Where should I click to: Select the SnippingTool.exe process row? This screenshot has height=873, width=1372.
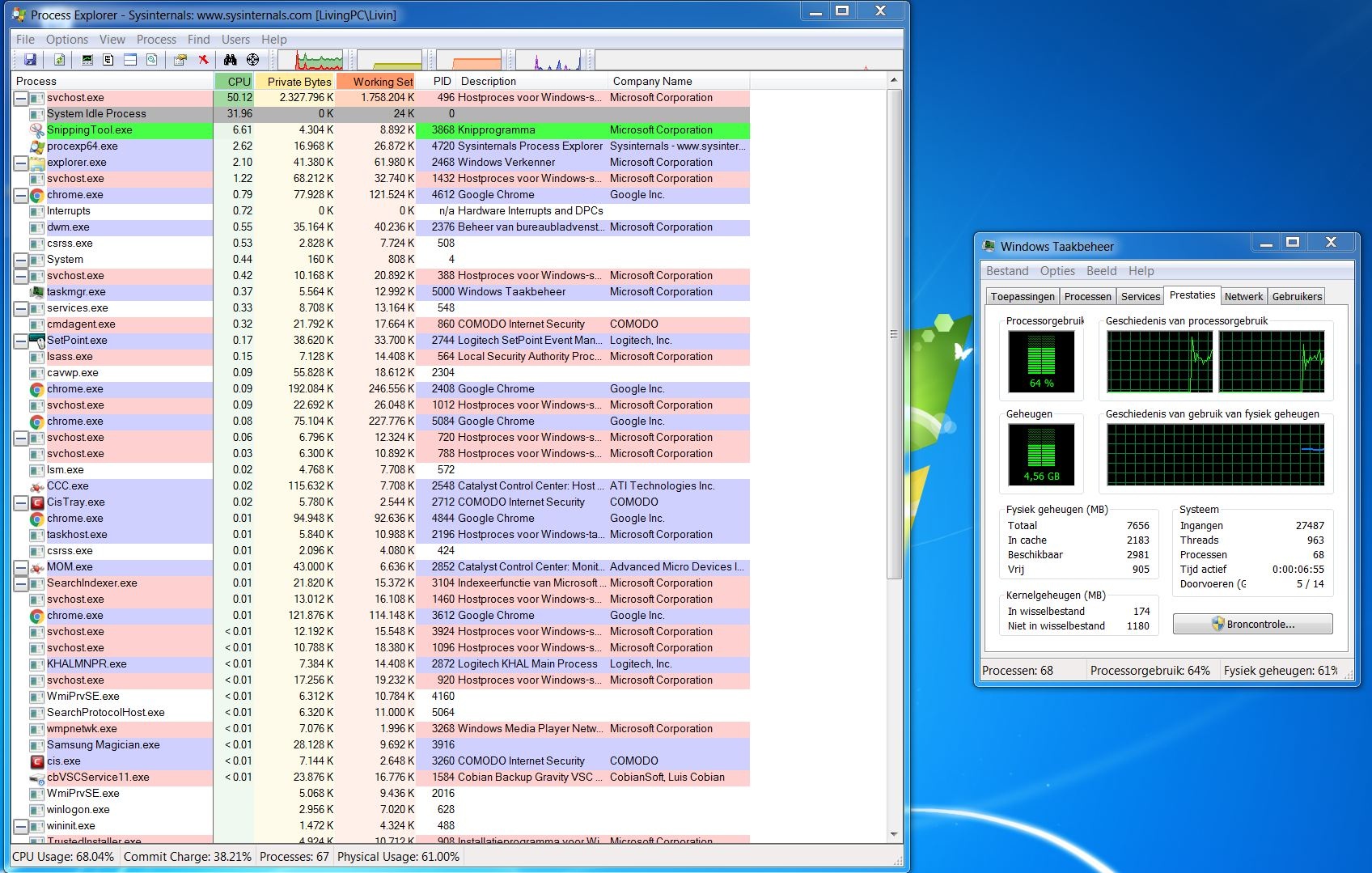coord(89,130)
